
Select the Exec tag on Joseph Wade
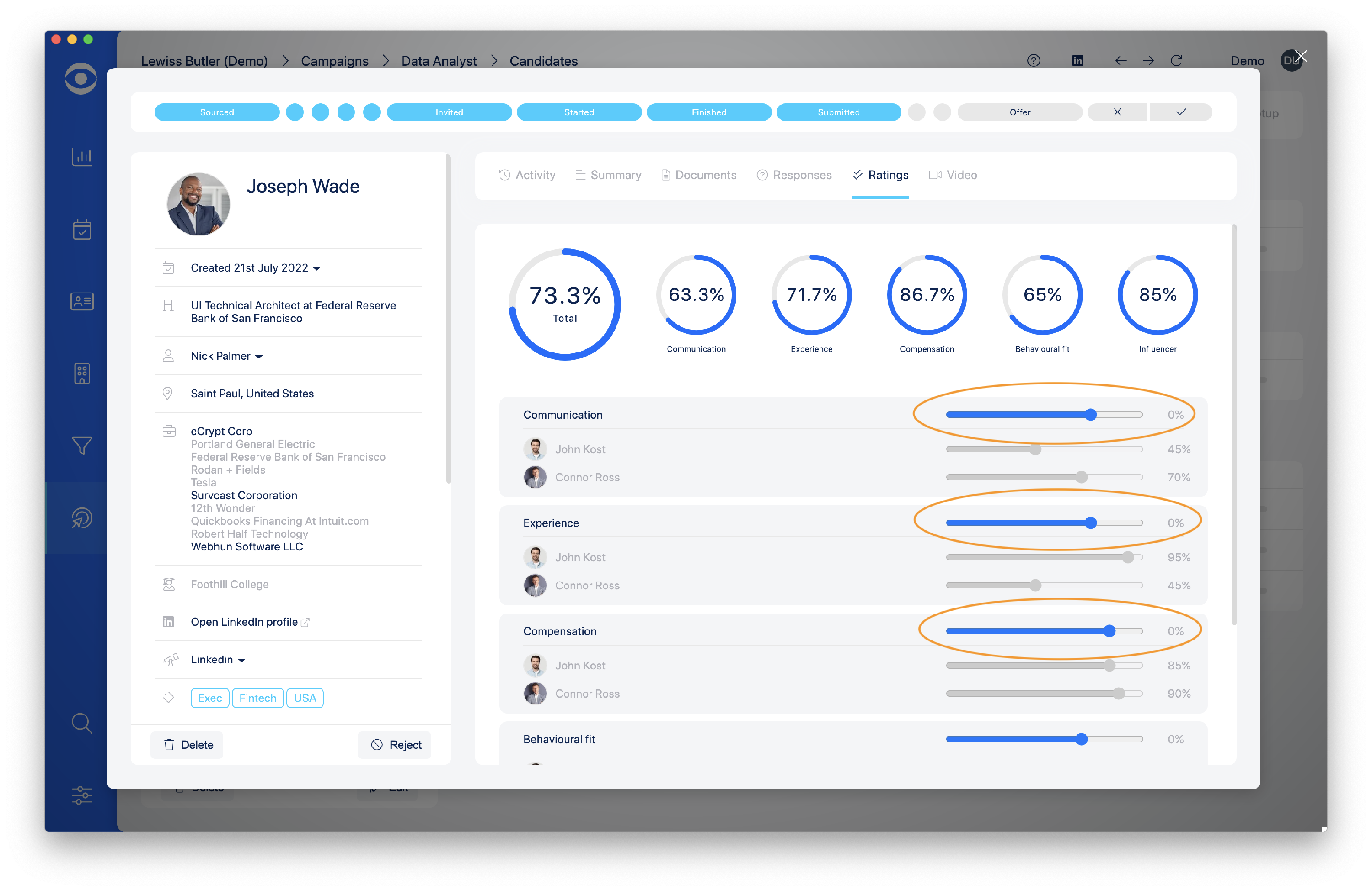click(209, 697)
